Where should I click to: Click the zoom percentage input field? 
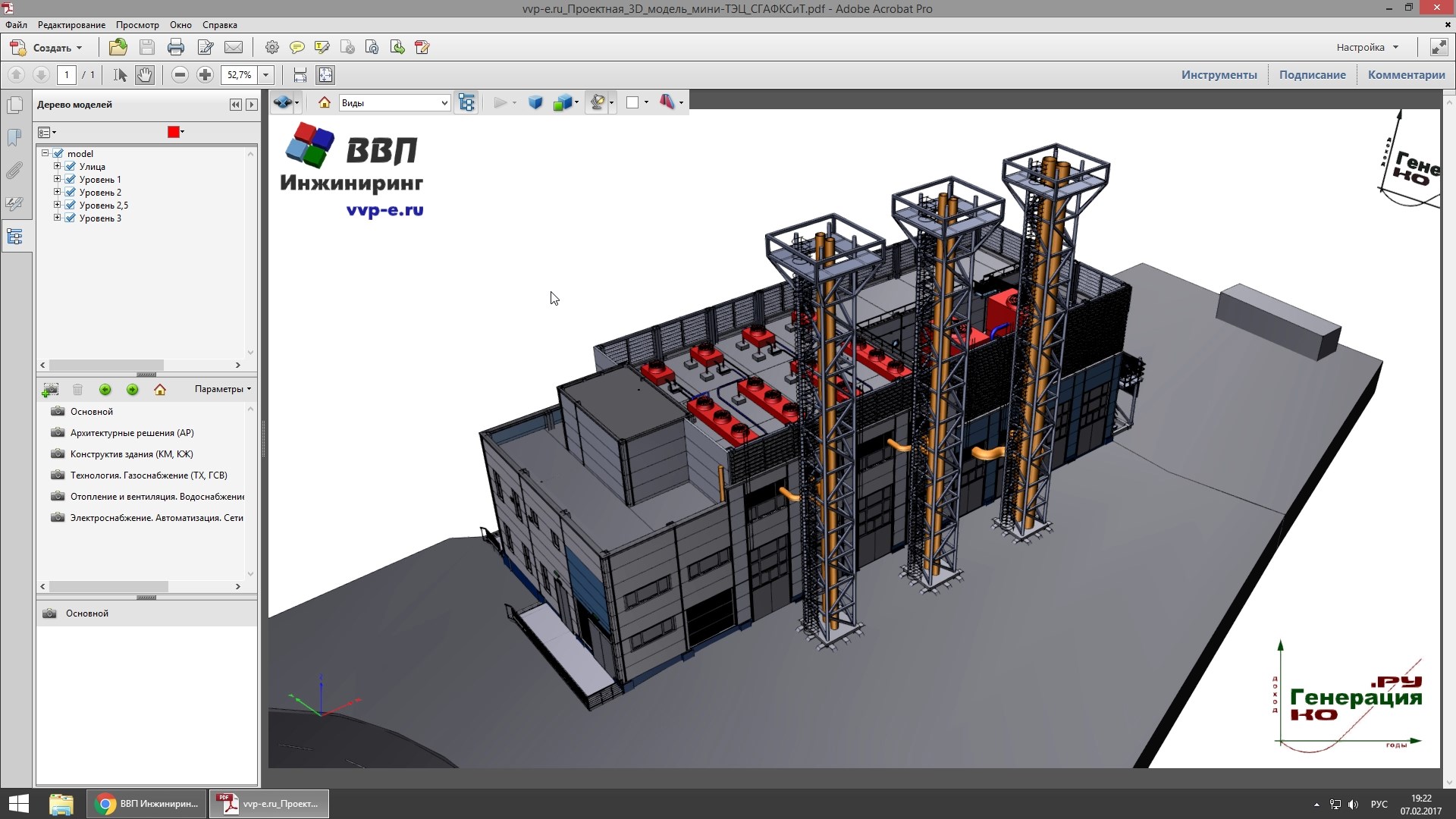pos(239,75)
